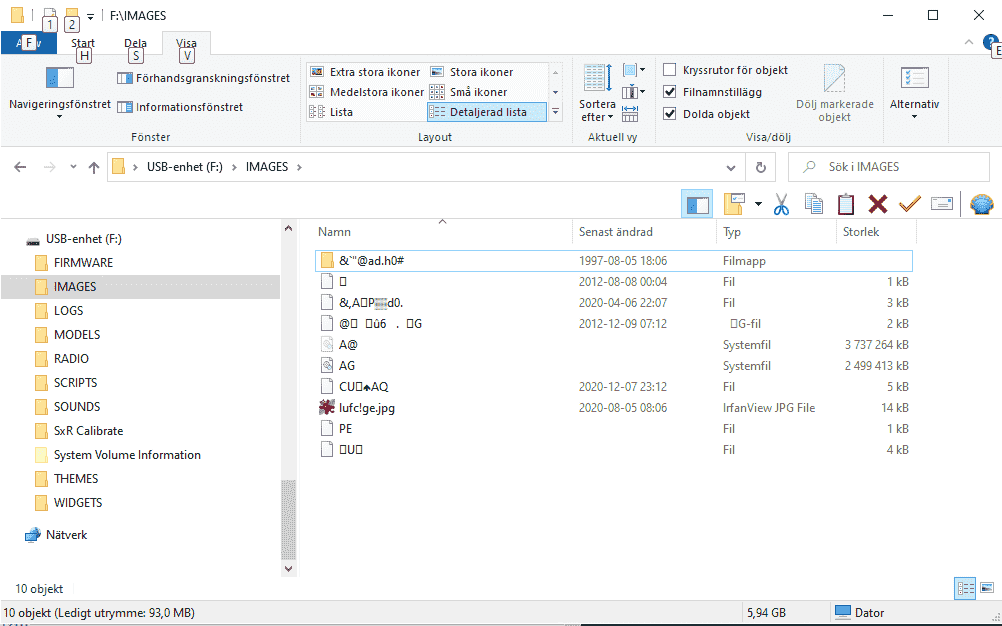Uncheck the Filnamnstillägg checkbox
The image size is (1002, 626).
(x=671, y=92)
